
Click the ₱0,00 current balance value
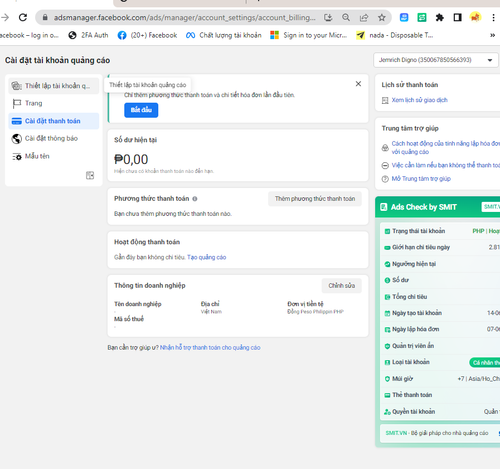[131, 160]
